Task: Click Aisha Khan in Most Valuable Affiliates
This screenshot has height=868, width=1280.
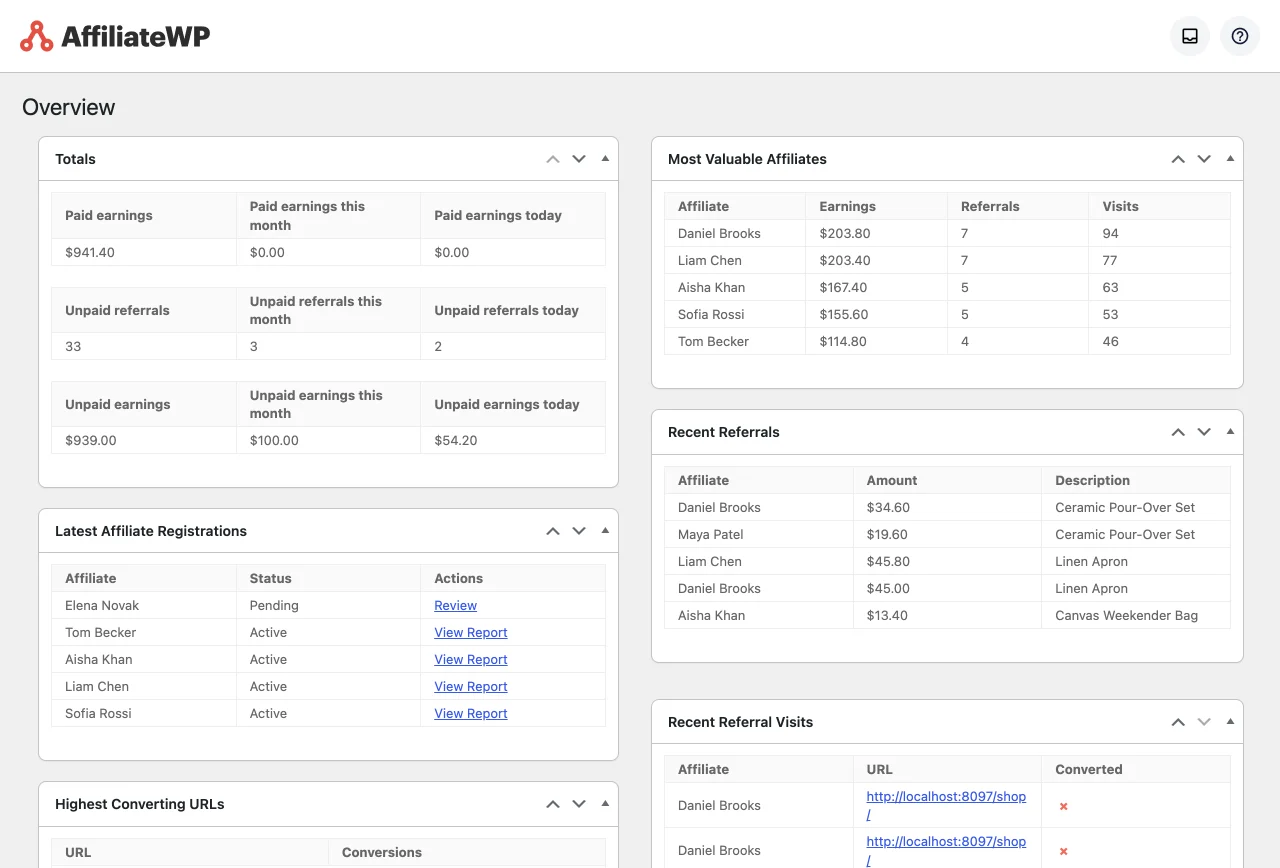Action: (711, 287)
